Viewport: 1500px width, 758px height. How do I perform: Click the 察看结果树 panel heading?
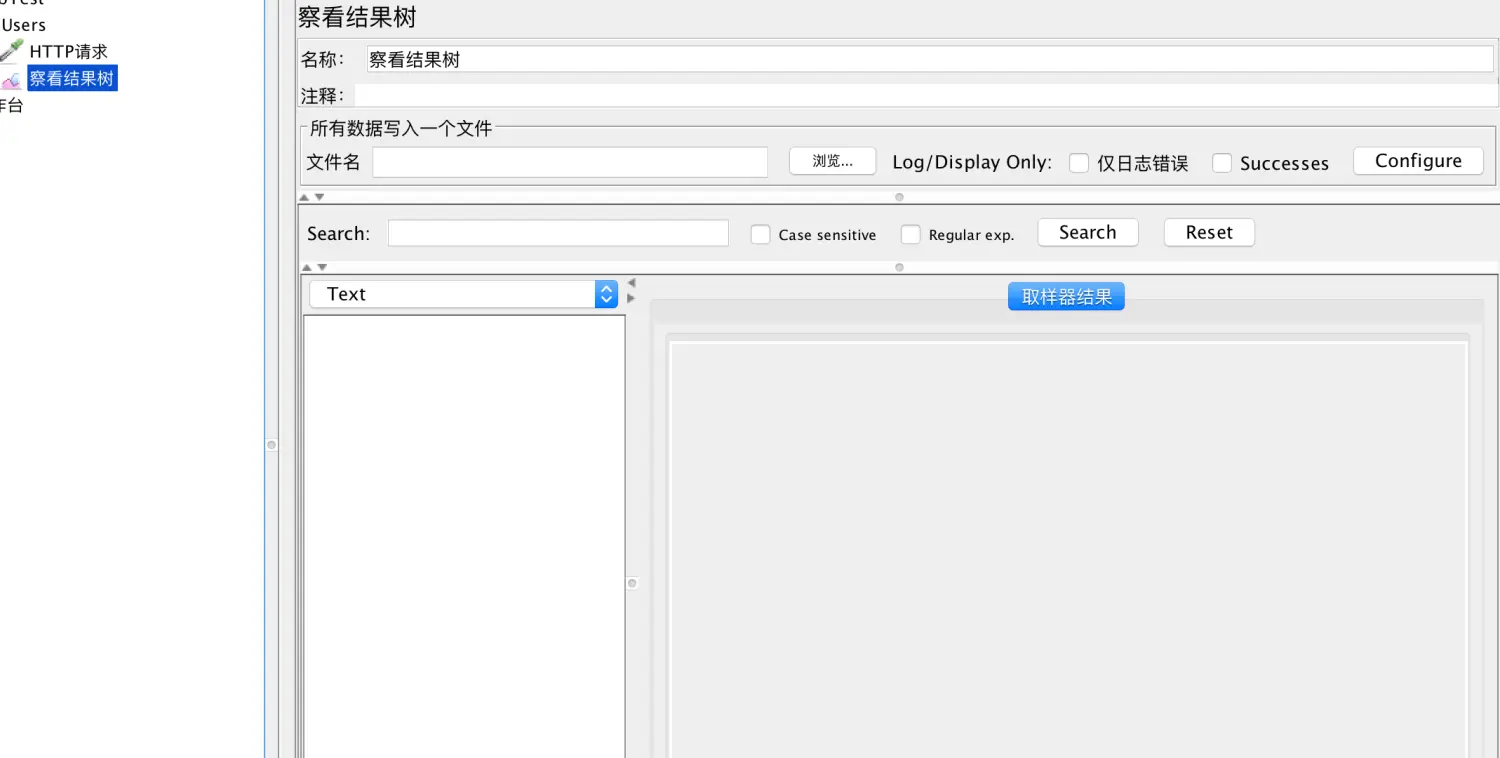point(357,17)
